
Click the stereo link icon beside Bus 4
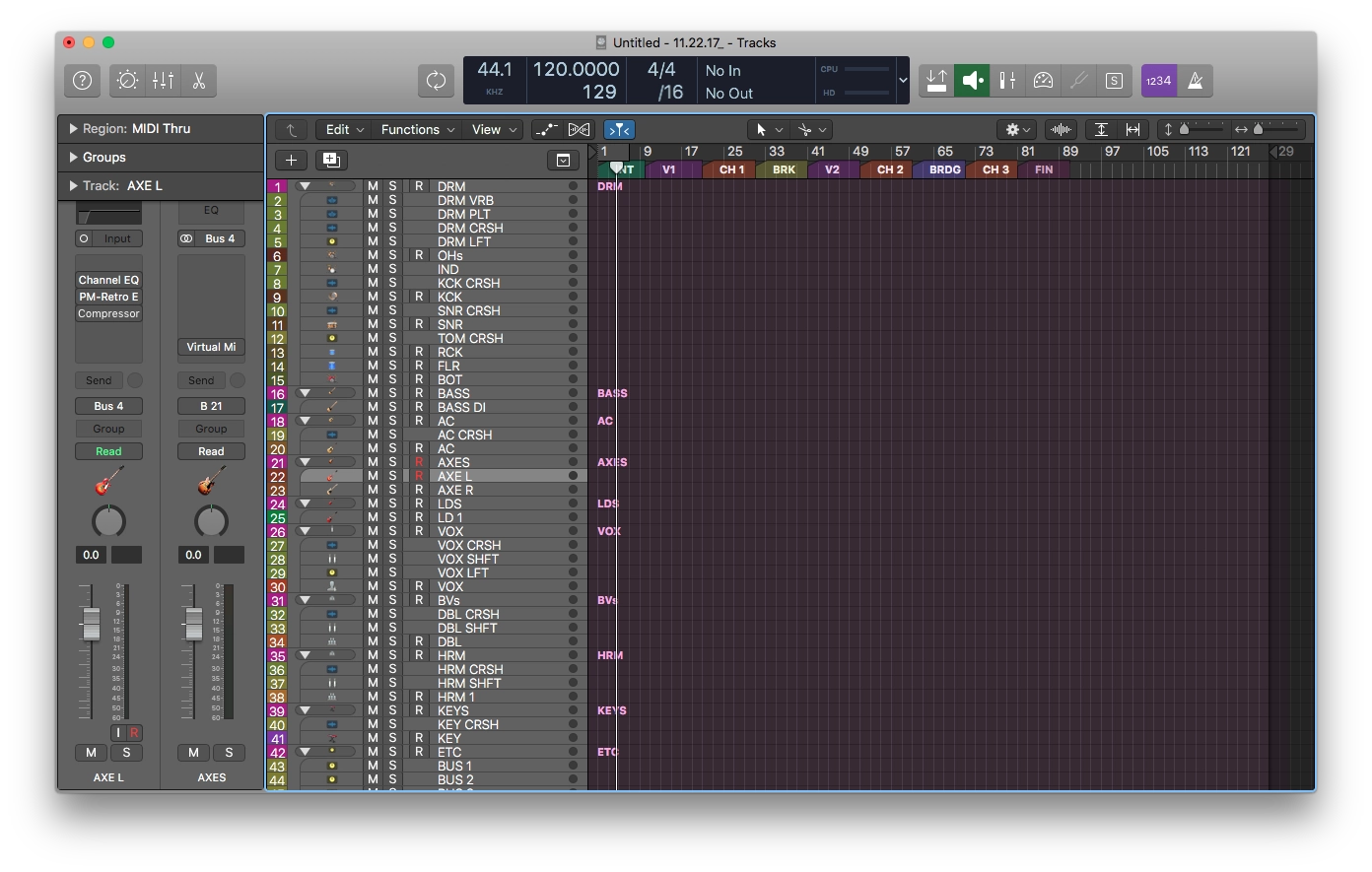[186, 238]
